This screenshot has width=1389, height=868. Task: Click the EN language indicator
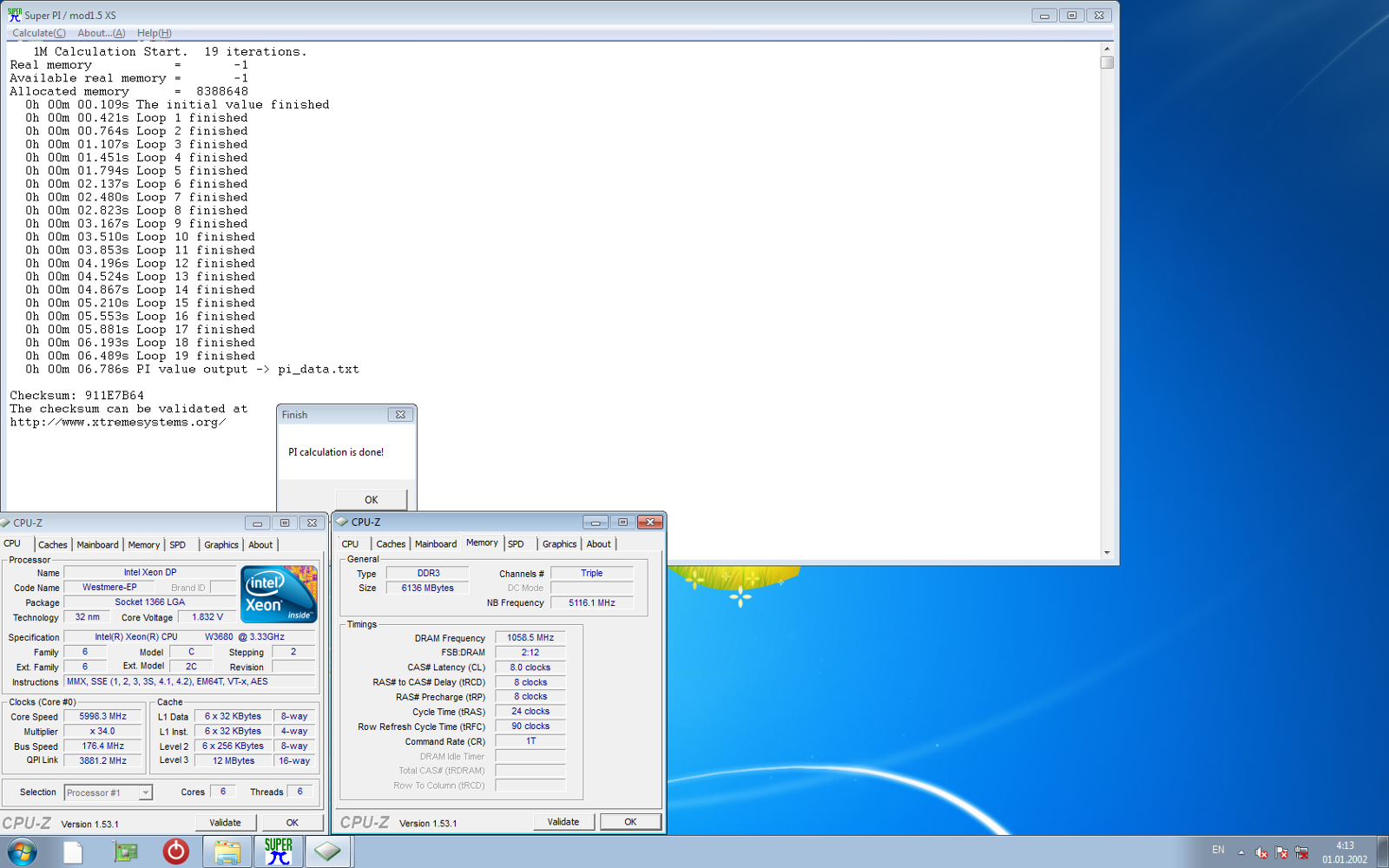[1218, 850]
